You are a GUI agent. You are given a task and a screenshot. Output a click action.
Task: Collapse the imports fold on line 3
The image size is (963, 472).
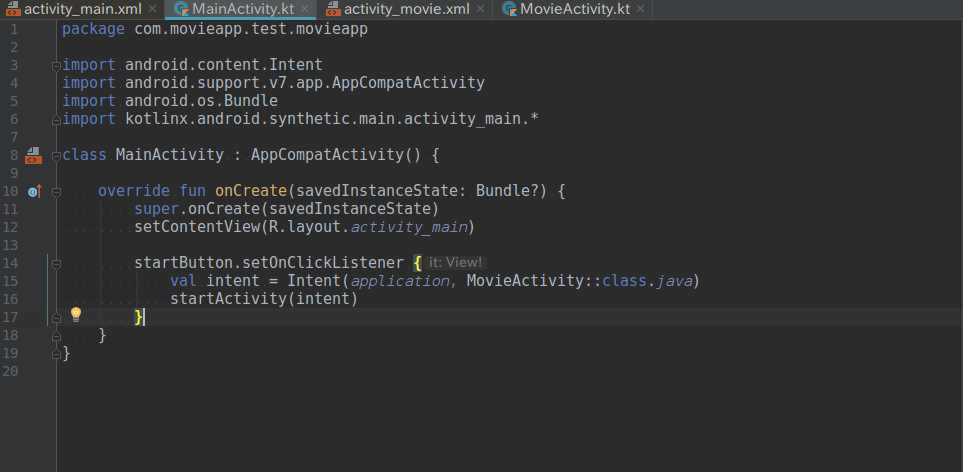click(x=56, y=65)
